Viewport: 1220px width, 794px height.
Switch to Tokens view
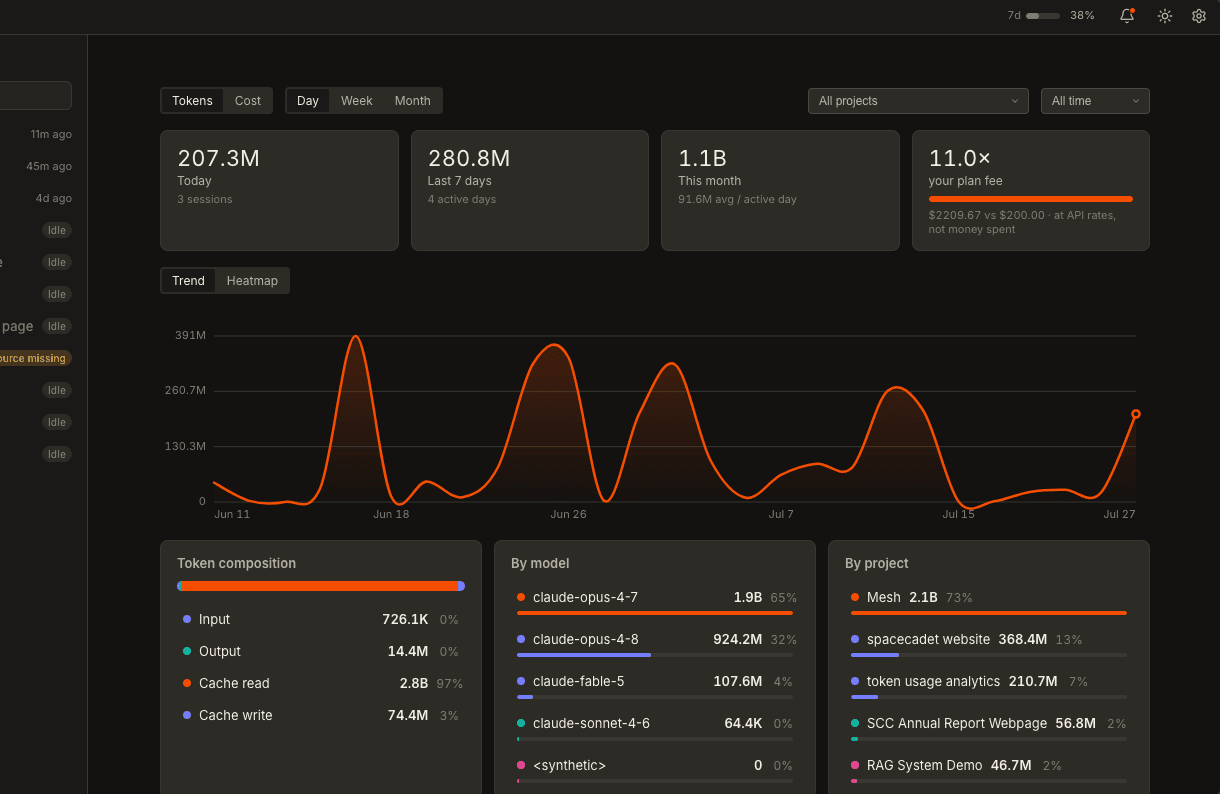click(192, 101)
